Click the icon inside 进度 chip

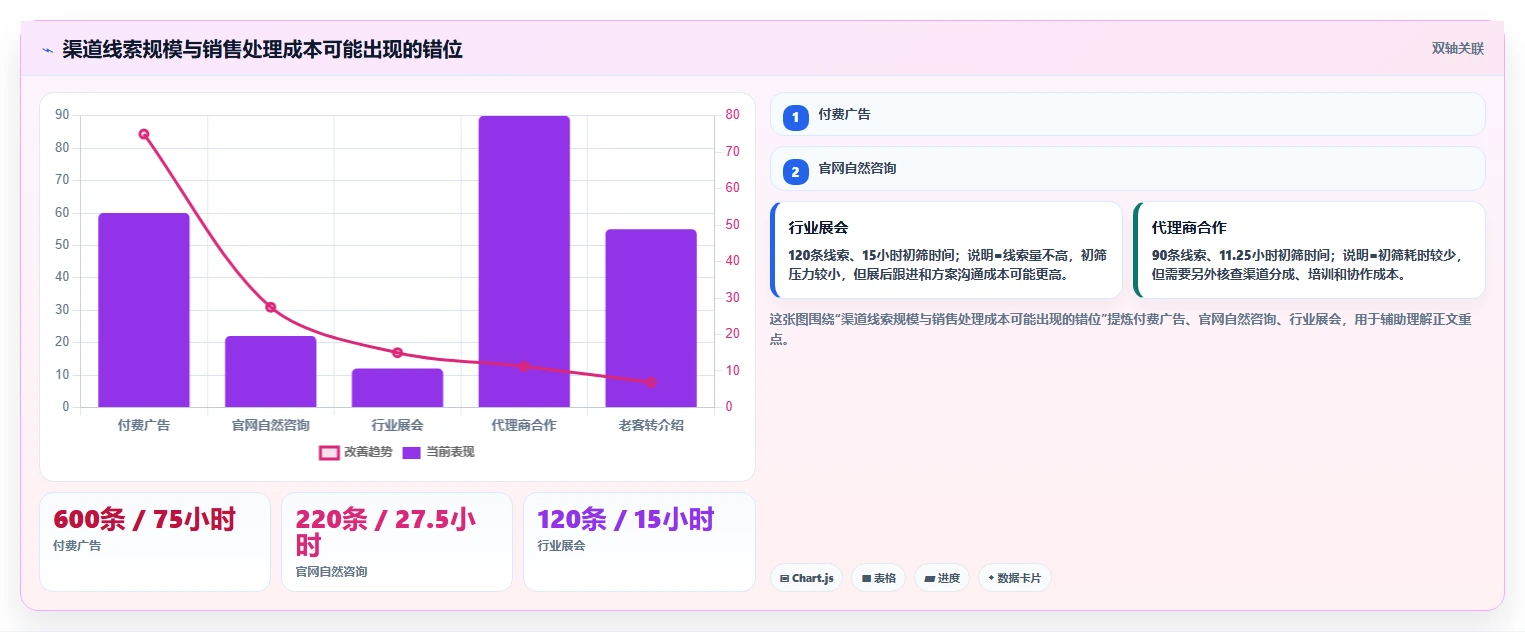pos(930,579)
